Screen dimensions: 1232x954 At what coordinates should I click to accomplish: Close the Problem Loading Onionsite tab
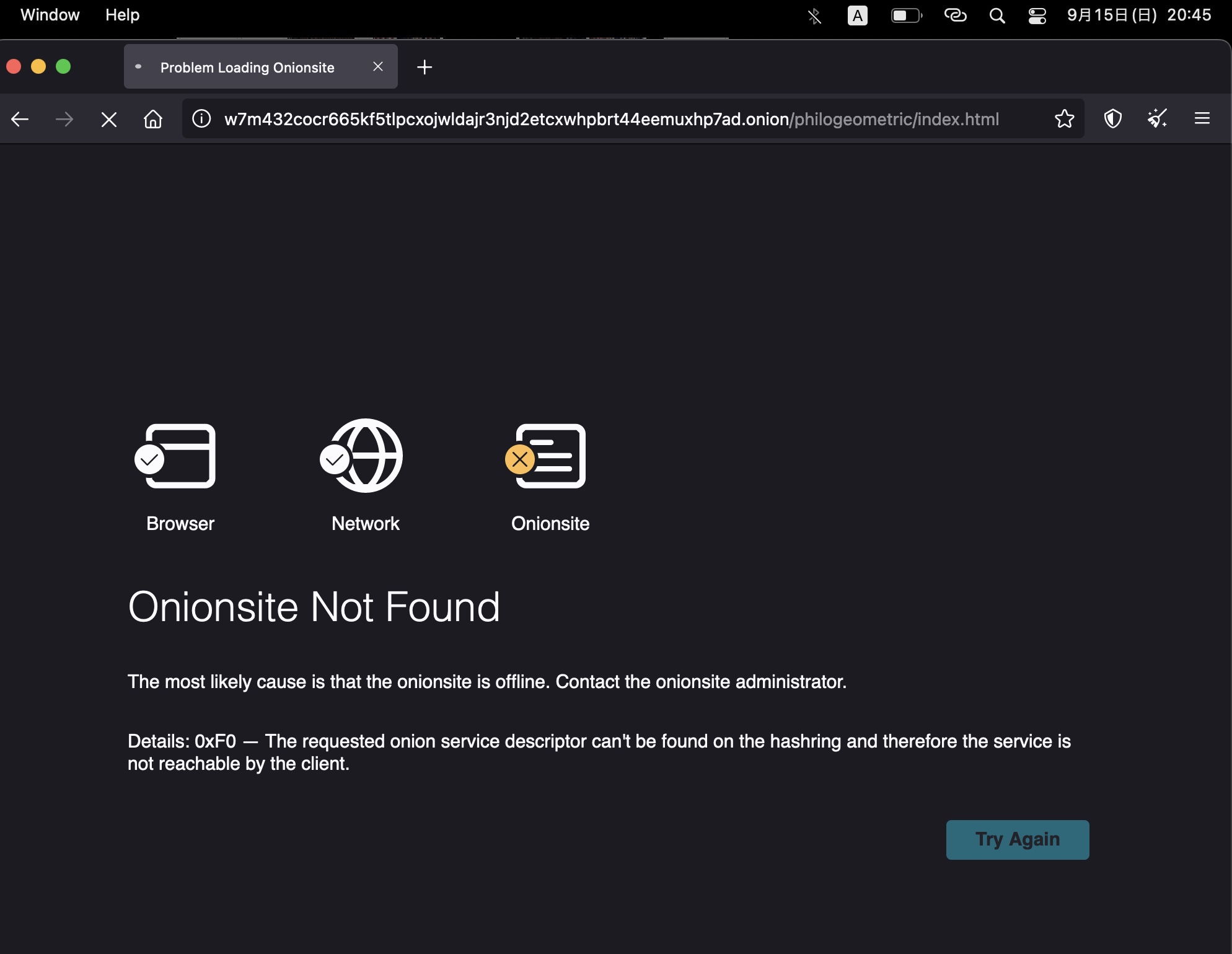[378, 66]
